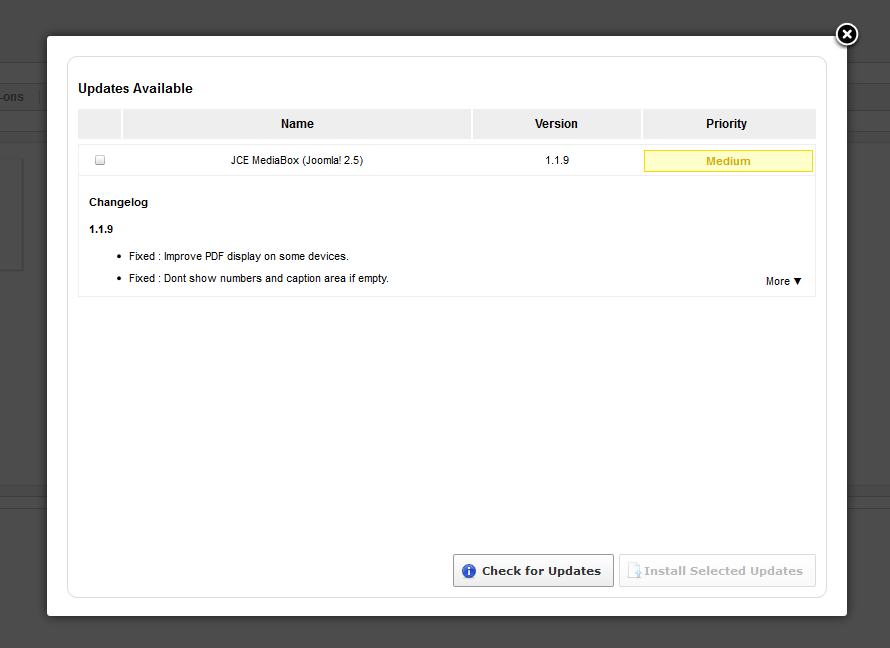Select the Version column header
This screenshot has height=648, width=890.
(556, 124)
